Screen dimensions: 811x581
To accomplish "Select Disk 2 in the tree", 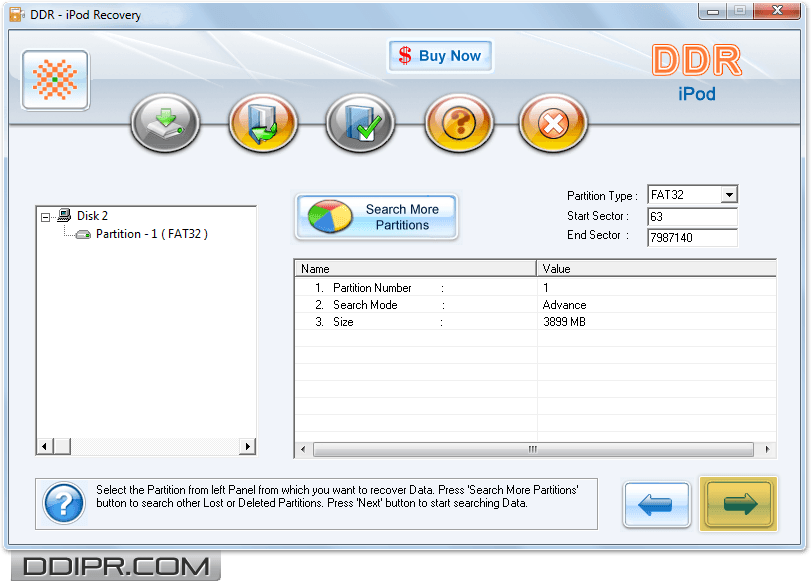I will (x=92, y=216).
